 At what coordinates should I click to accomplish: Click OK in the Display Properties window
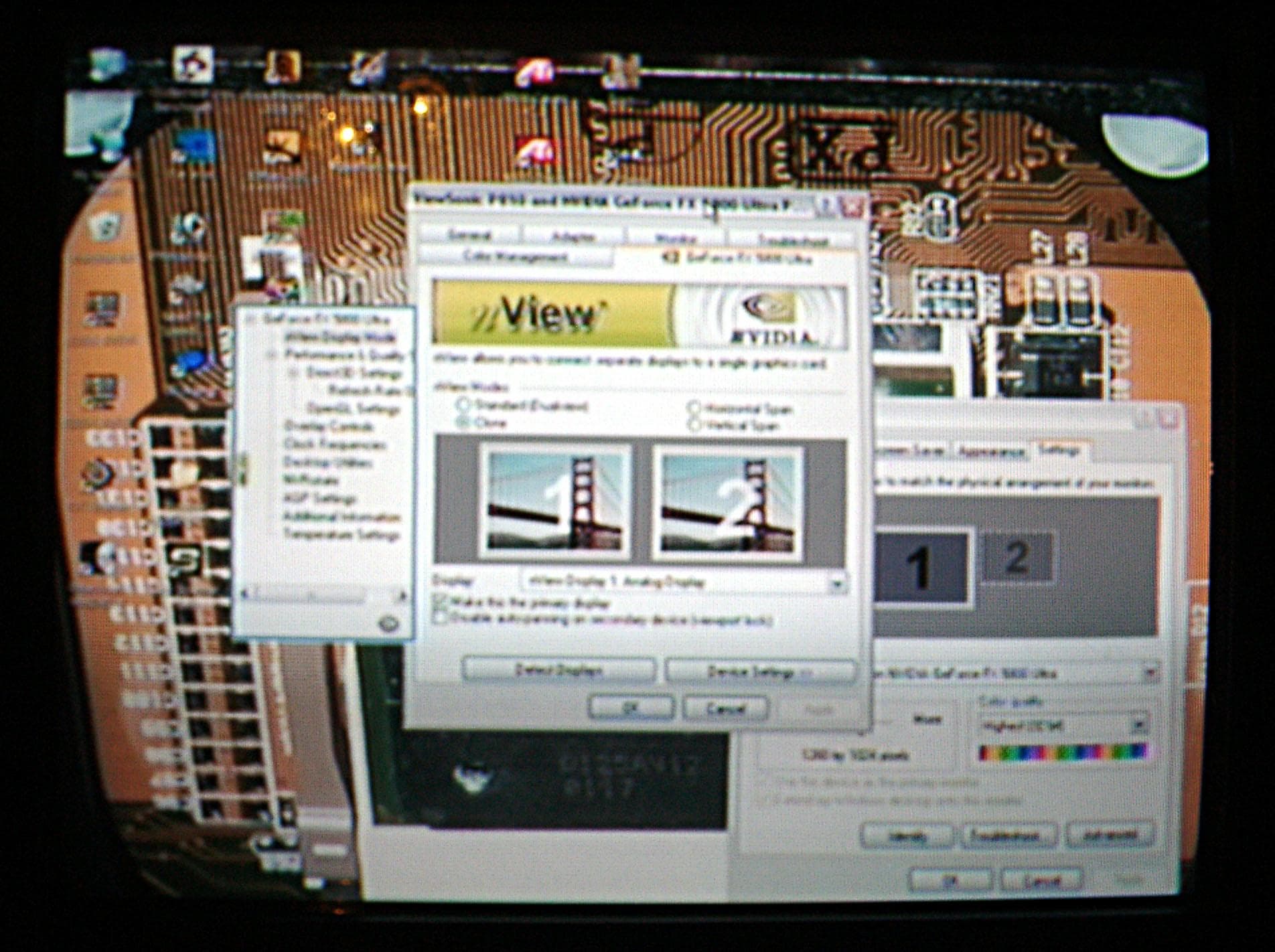click(950, 880)
